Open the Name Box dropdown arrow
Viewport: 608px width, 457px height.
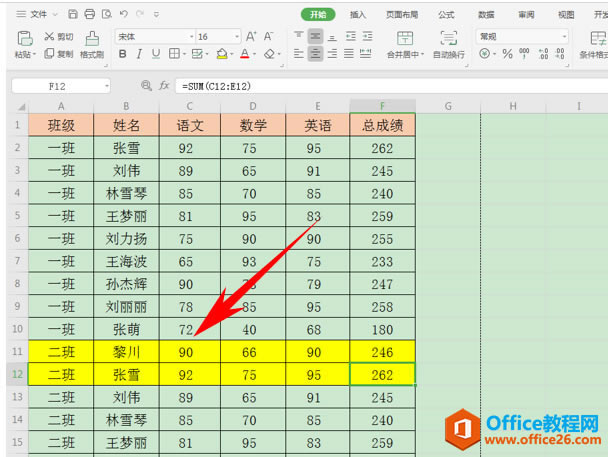tap(106, 86)
